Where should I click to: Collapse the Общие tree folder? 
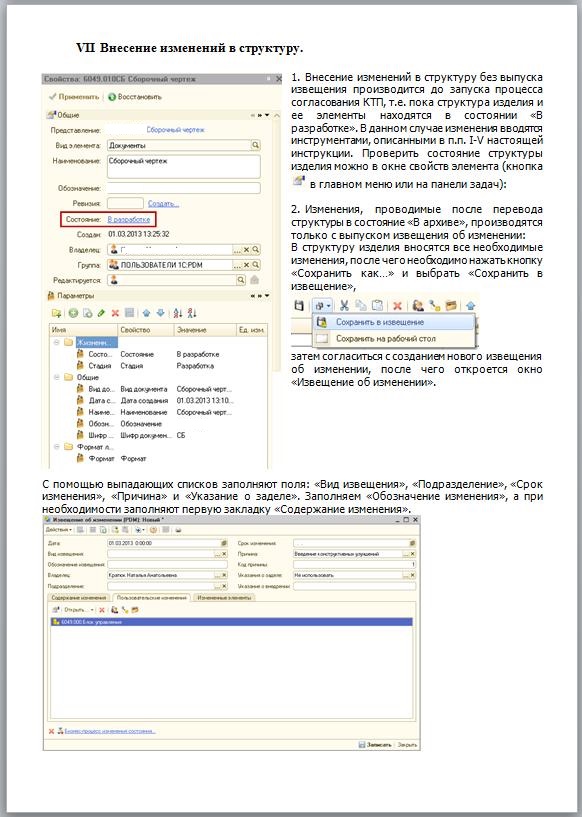tap(56, 377)
